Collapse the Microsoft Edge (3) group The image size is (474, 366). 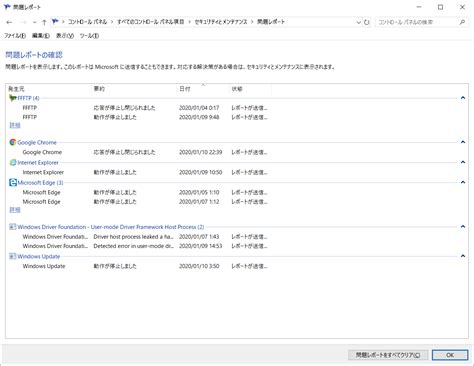[x=463, y=182]
